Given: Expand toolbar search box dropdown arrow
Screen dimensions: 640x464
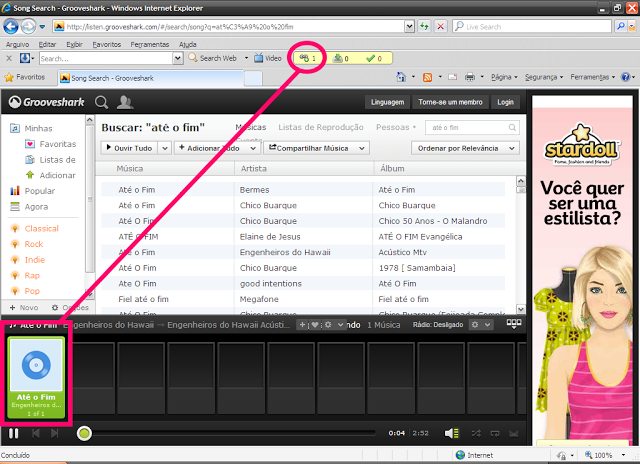Looking at the screenshot, I should click(x=178, y=58).
